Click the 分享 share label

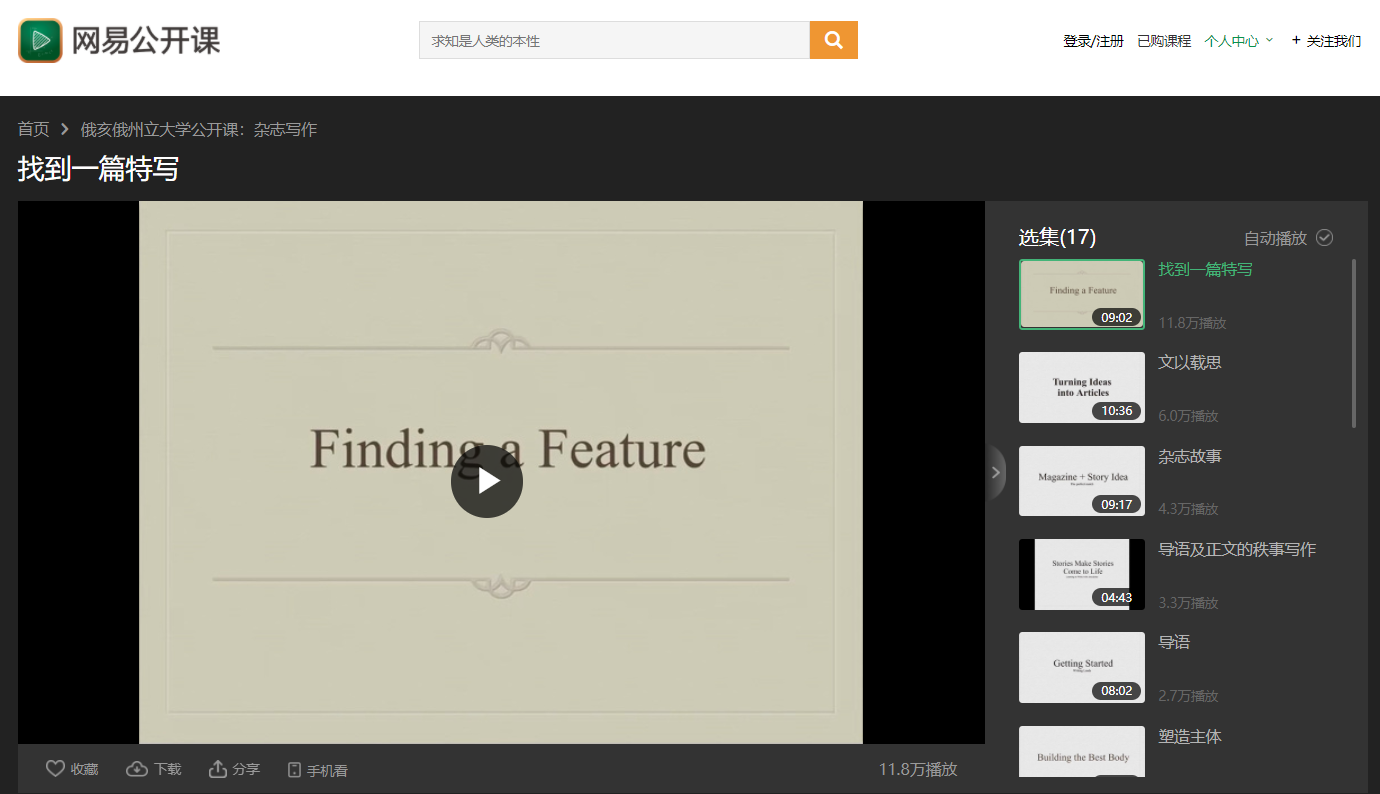[x=246, y=769]
